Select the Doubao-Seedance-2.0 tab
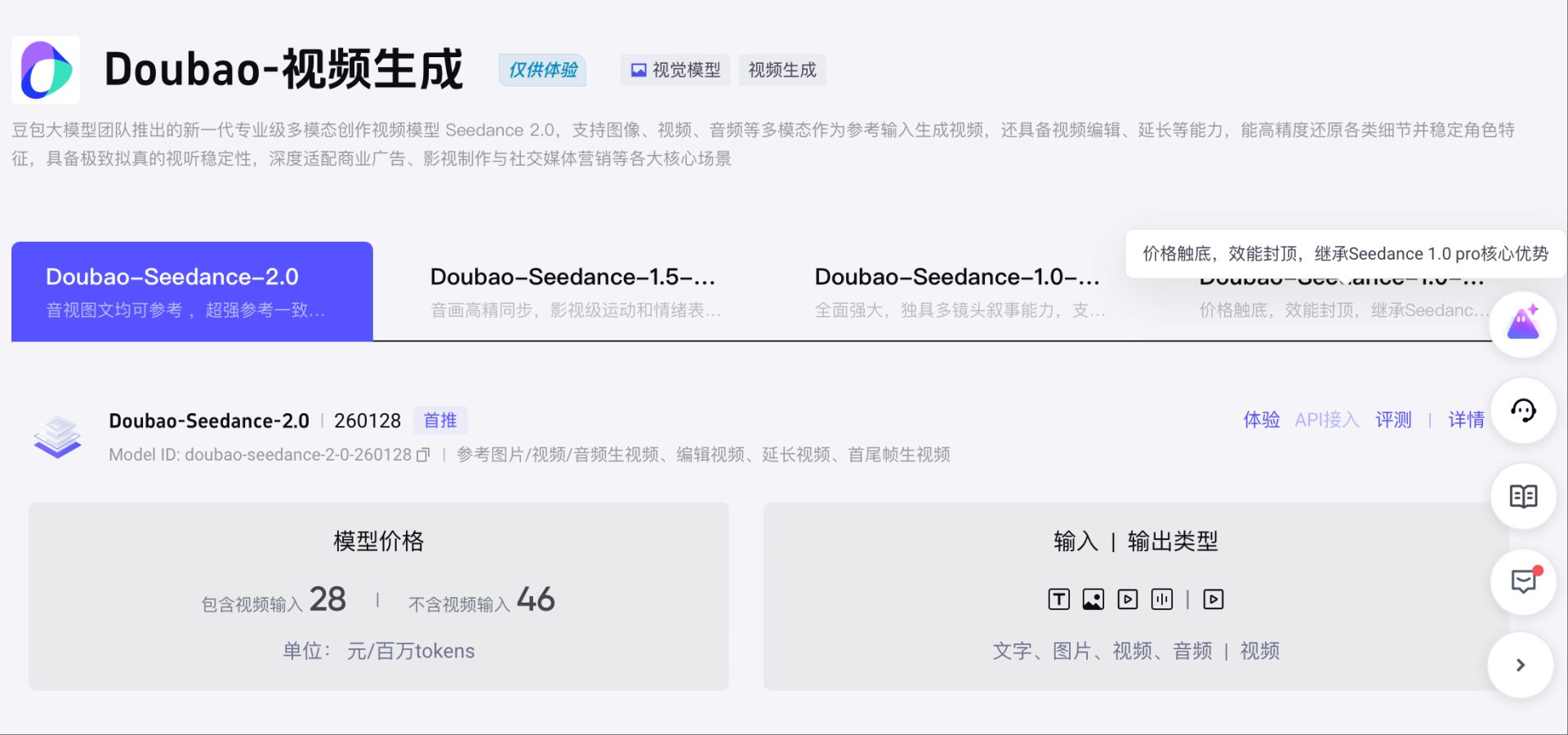 pos(192,292)
